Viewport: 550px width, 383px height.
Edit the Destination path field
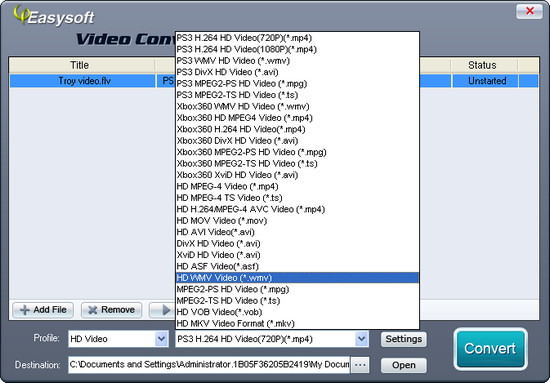[209, 365]
